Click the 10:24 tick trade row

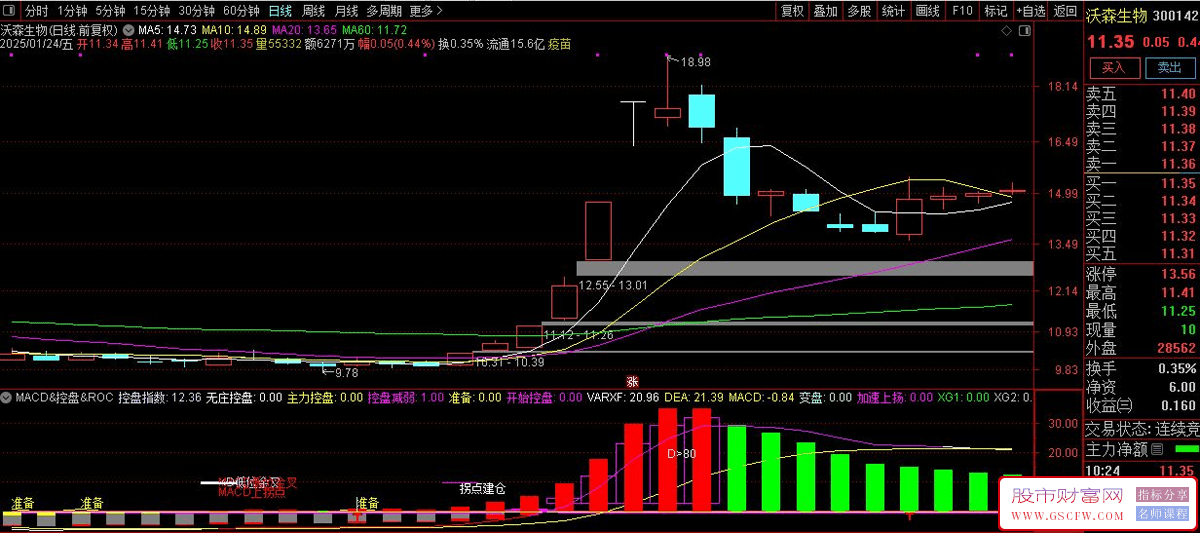click(1142, 469)
